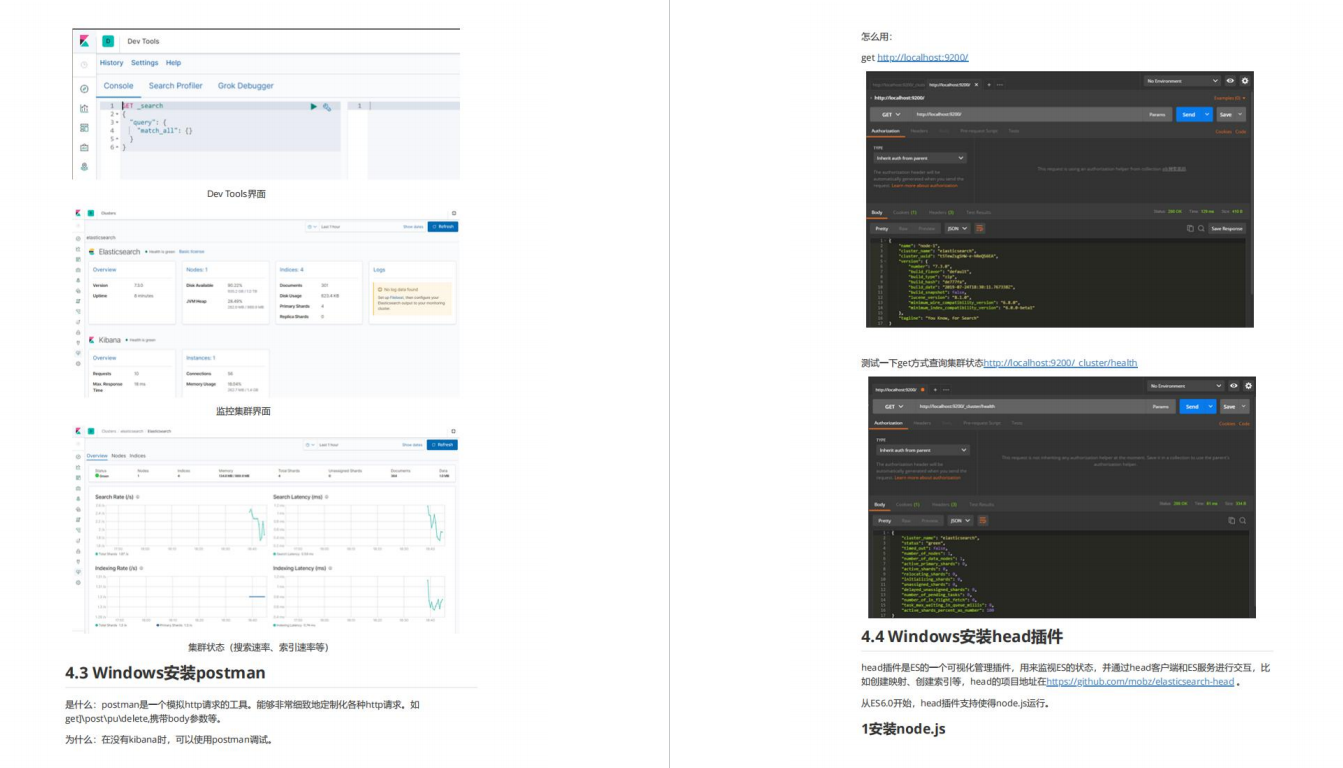This screenshot has width=1343, height=768.
Task: Click the URL field in cluster health Postman
Action: pos(1030,406)
